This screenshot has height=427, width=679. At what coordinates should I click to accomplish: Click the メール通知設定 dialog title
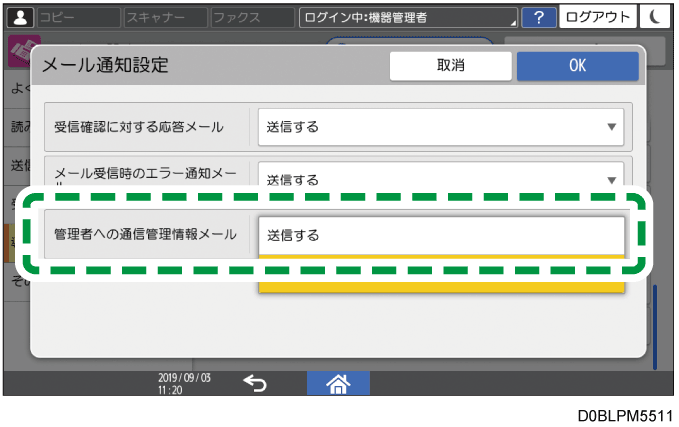tap(105, 65)
